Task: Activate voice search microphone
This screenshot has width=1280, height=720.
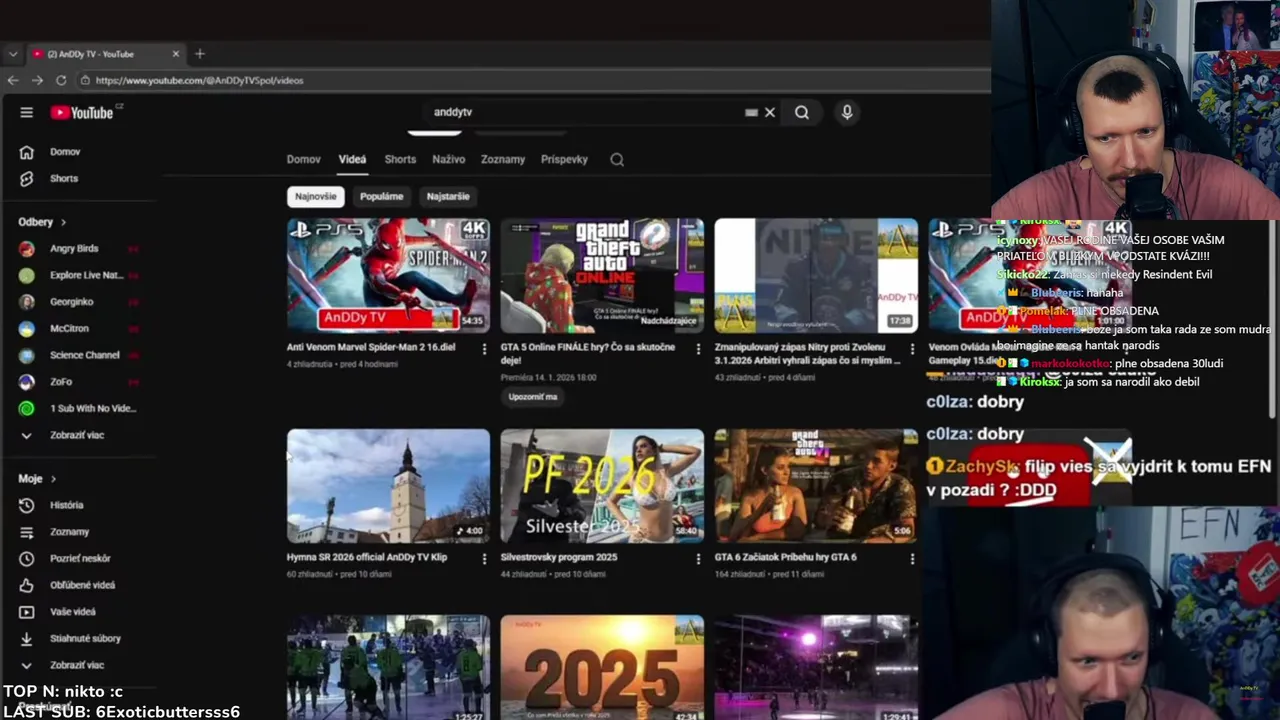Action: coord(847,113)
